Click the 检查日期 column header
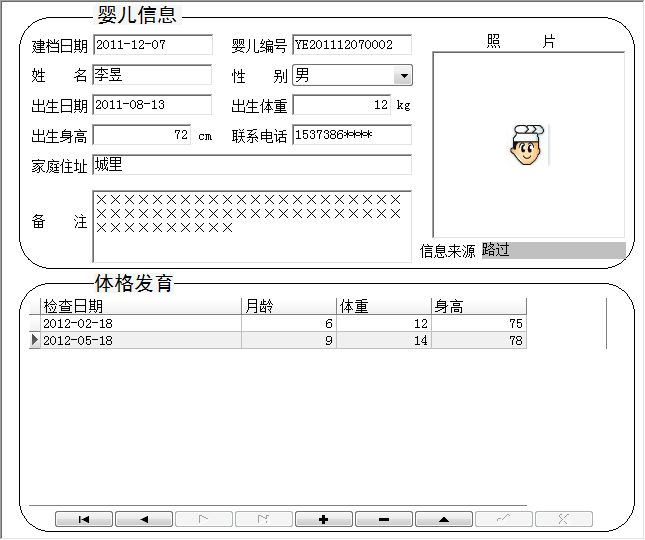Image resolution: width=645 pixels, height=540 pixels. coord(140,307)
